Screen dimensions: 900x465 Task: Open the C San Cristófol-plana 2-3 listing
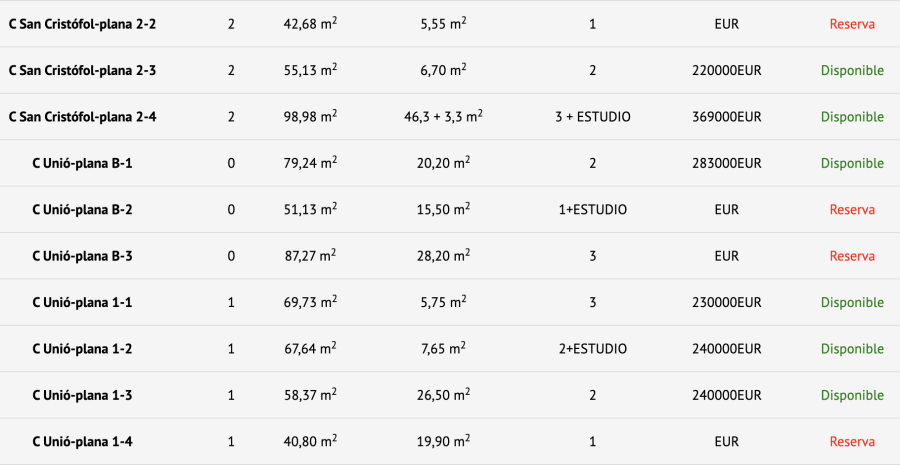pyautogui.click(x=82, y=71)
